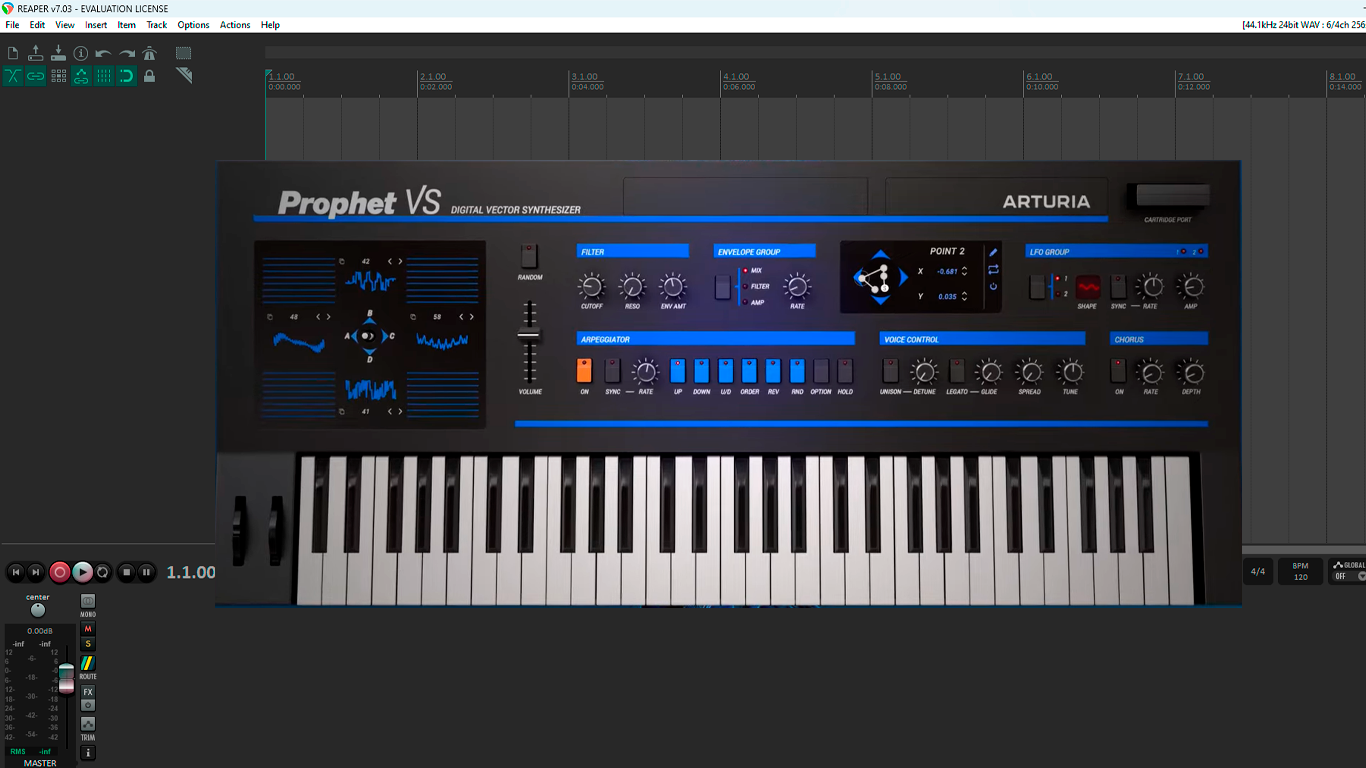Open the Track menu

click(157, 25)
